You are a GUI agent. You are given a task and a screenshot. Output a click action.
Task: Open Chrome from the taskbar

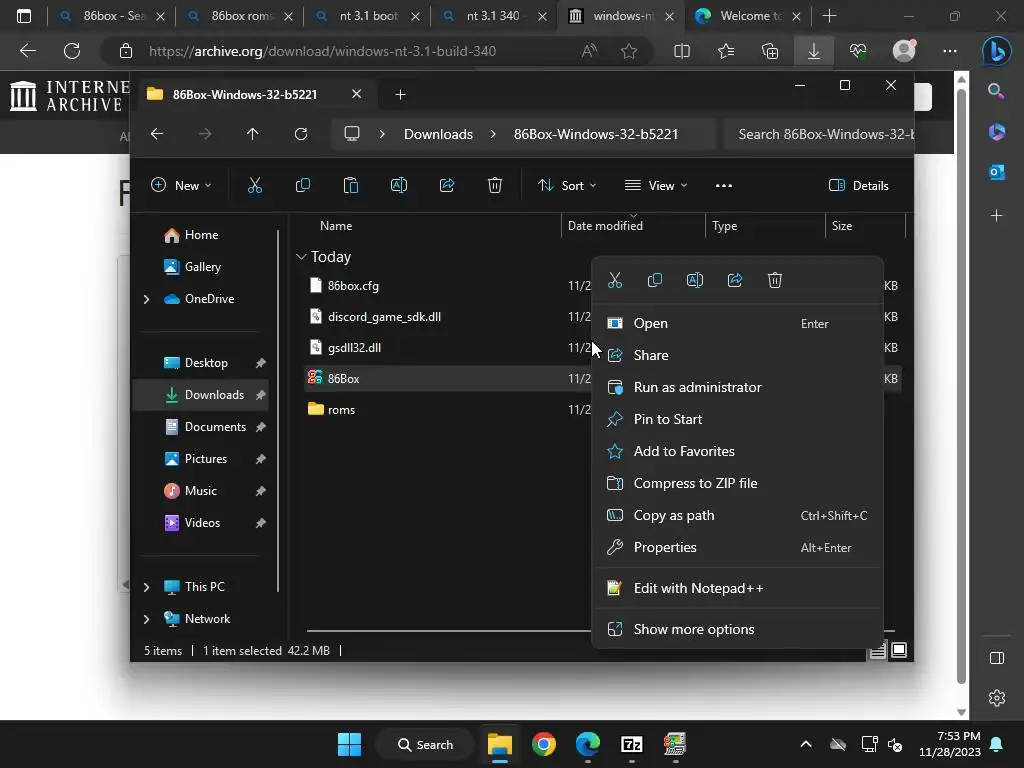pos(543,744)
